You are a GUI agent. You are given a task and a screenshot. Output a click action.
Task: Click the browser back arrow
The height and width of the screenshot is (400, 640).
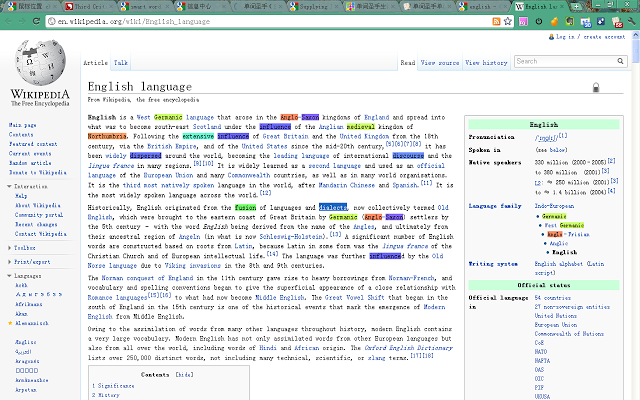coord(9,21)
